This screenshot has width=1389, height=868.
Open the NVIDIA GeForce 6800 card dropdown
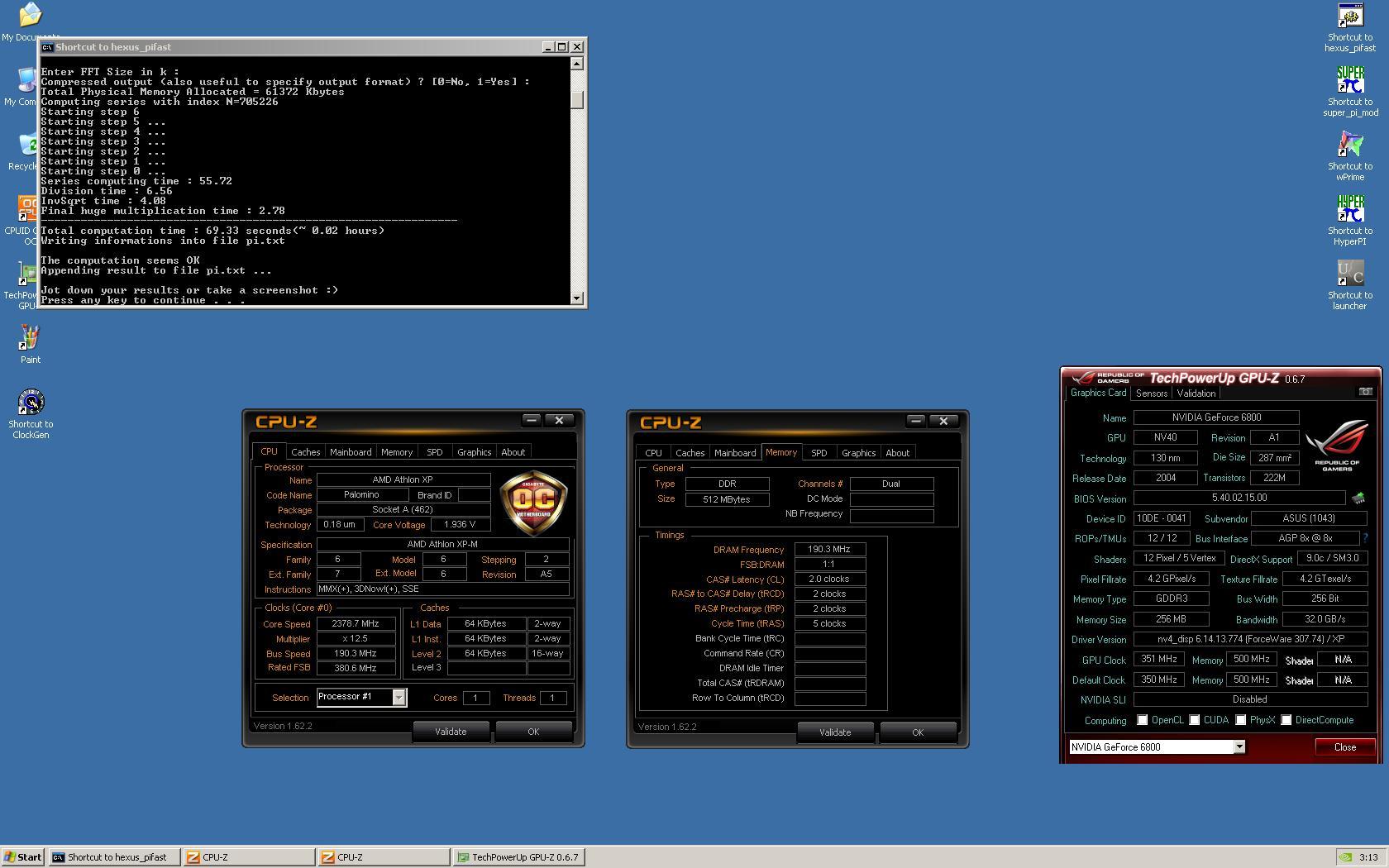[1239, 747]
